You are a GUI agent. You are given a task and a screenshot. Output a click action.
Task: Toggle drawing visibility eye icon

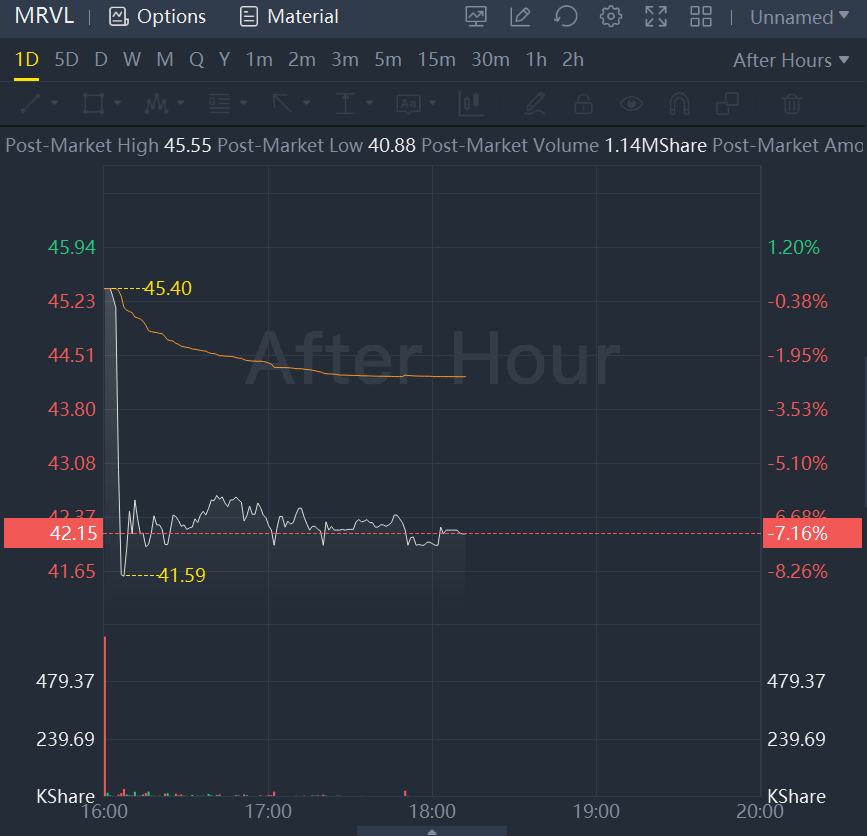pos(631,103)
